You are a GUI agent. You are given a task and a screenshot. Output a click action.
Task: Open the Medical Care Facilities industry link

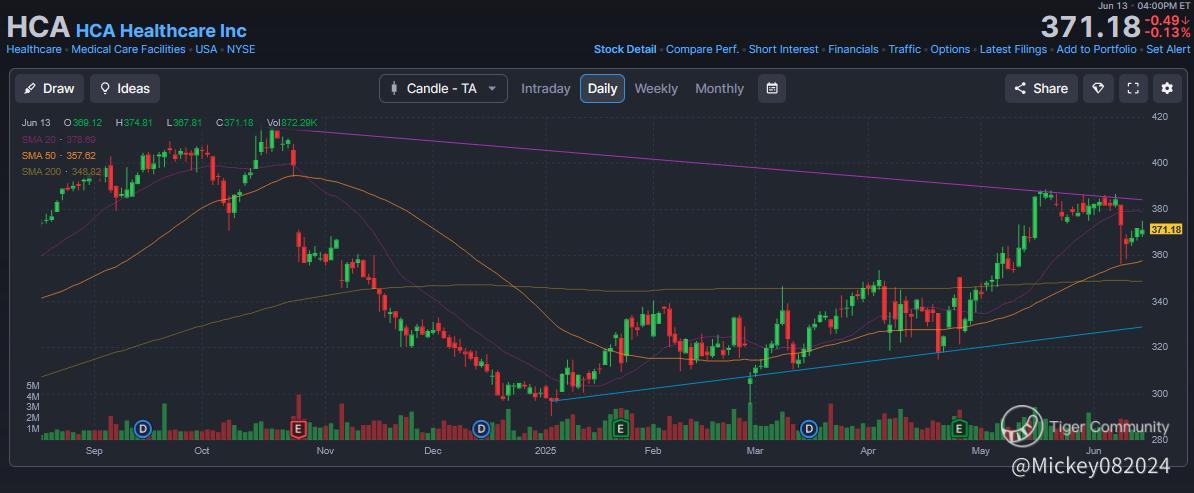[128, 49]
